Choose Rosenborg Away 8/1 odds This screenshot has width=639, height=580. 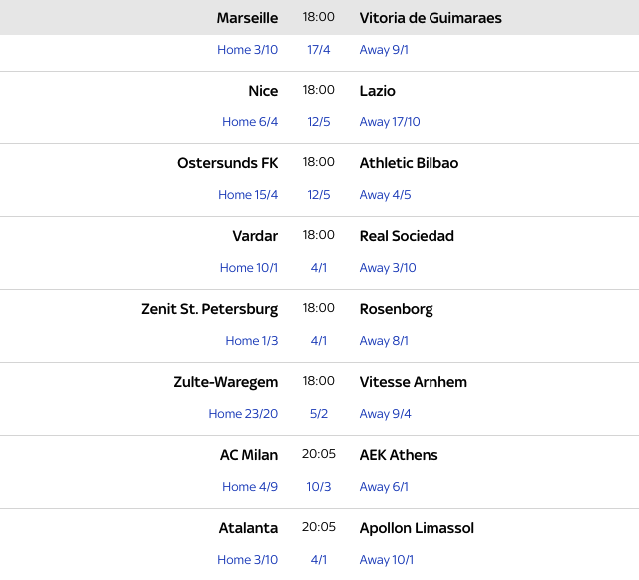(384, 341)
